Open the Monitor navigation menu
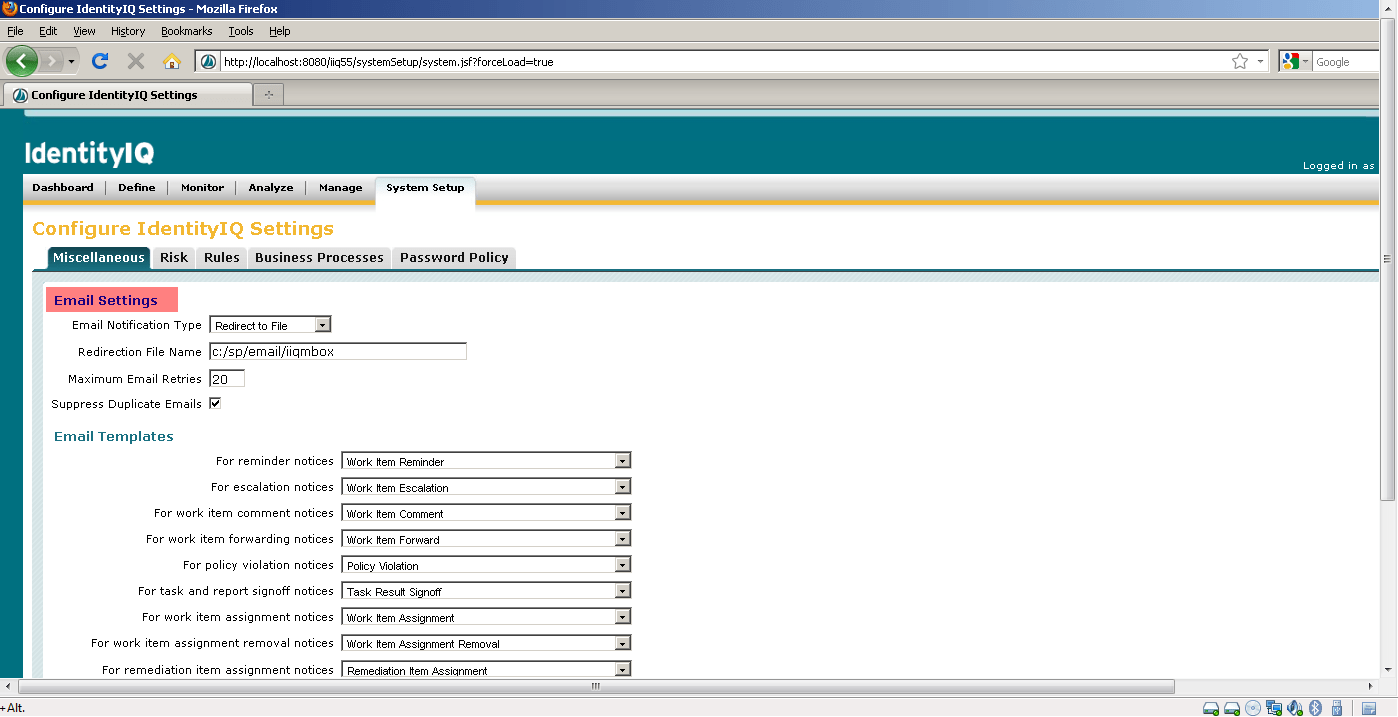1398x717 pixels. click(x=202, y=187)
